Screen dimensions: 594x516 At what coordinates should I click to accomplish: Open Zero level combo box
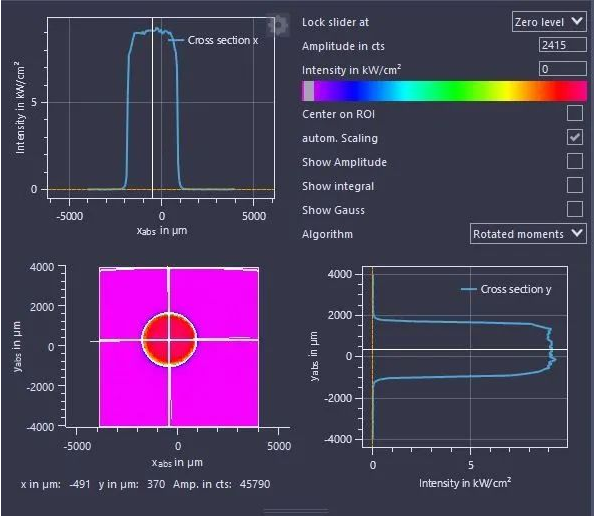(x=549, y=22)
